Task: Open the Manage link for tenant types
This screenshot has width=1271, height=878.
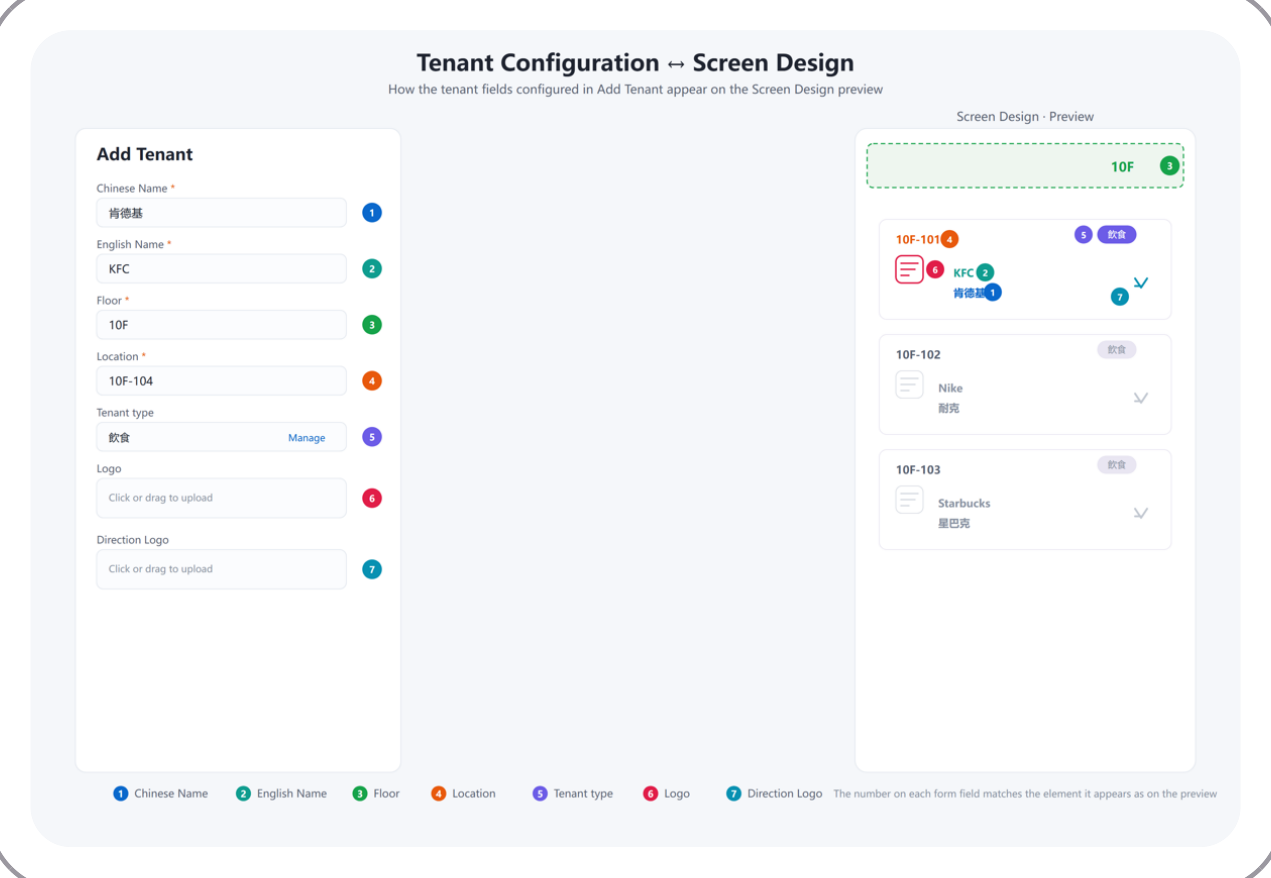Action: coord(306,438)
